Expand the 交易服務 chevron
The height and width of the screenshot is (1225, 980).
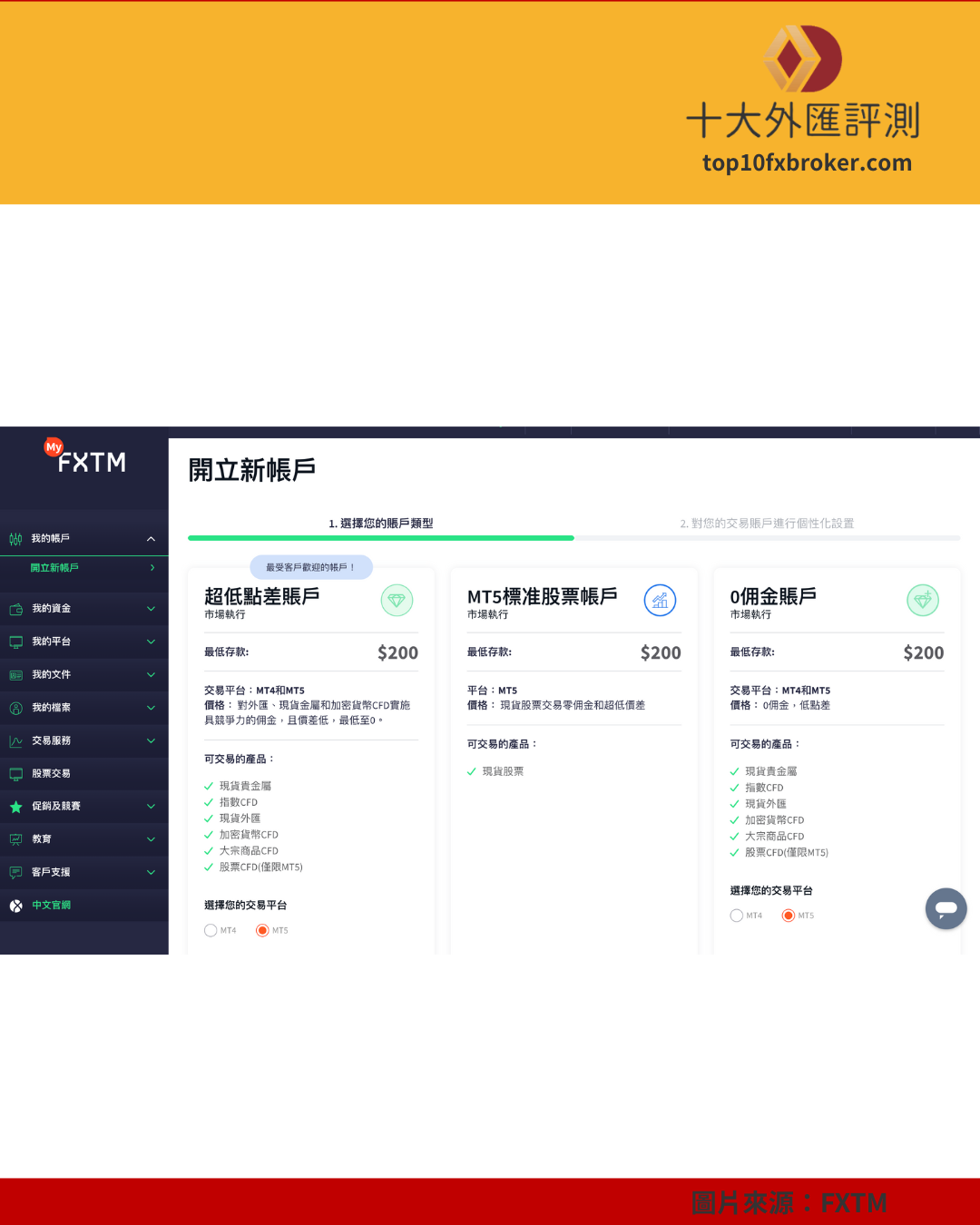pyautogui.click(x=151, y=741)
